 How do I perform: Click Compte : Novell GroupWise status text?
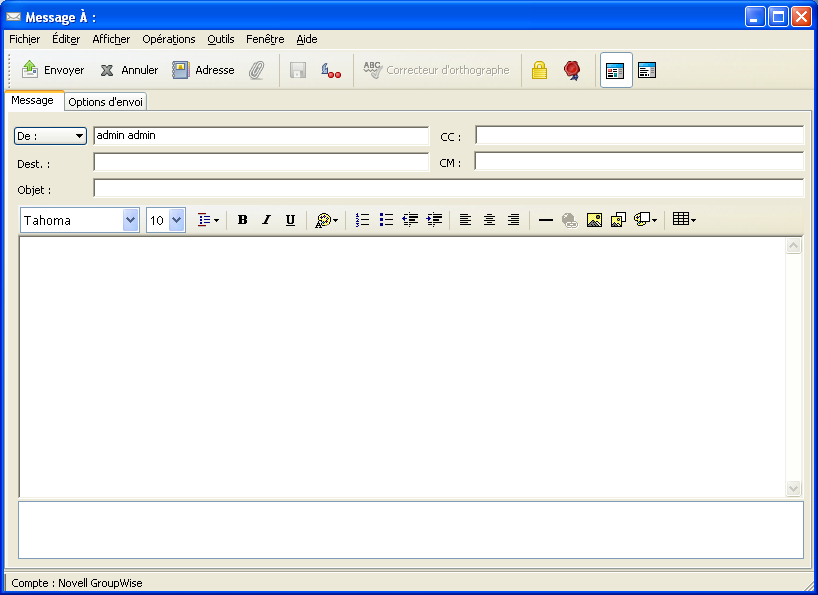[77, 583]
